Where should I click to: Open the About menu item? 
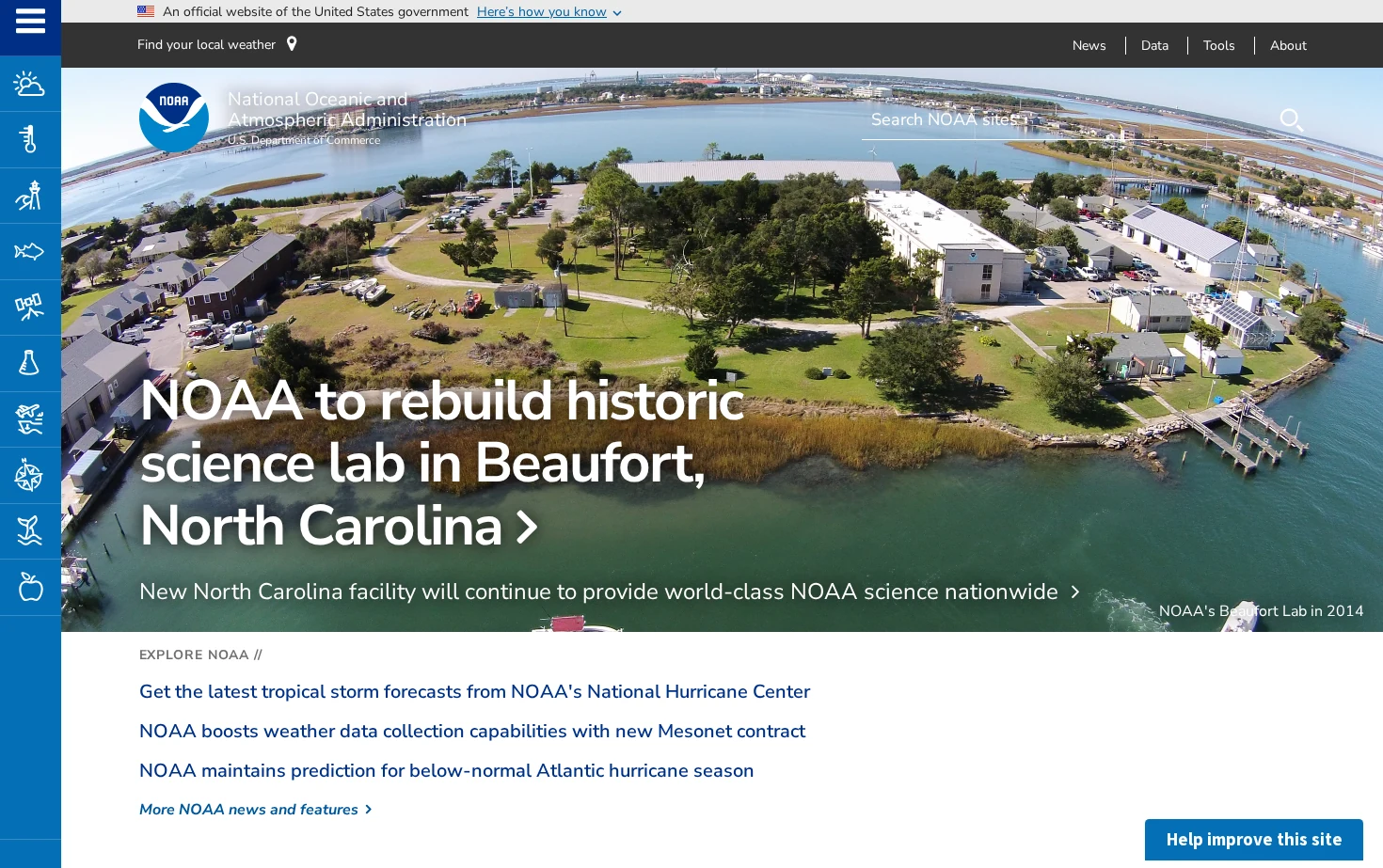(1288, 45)
